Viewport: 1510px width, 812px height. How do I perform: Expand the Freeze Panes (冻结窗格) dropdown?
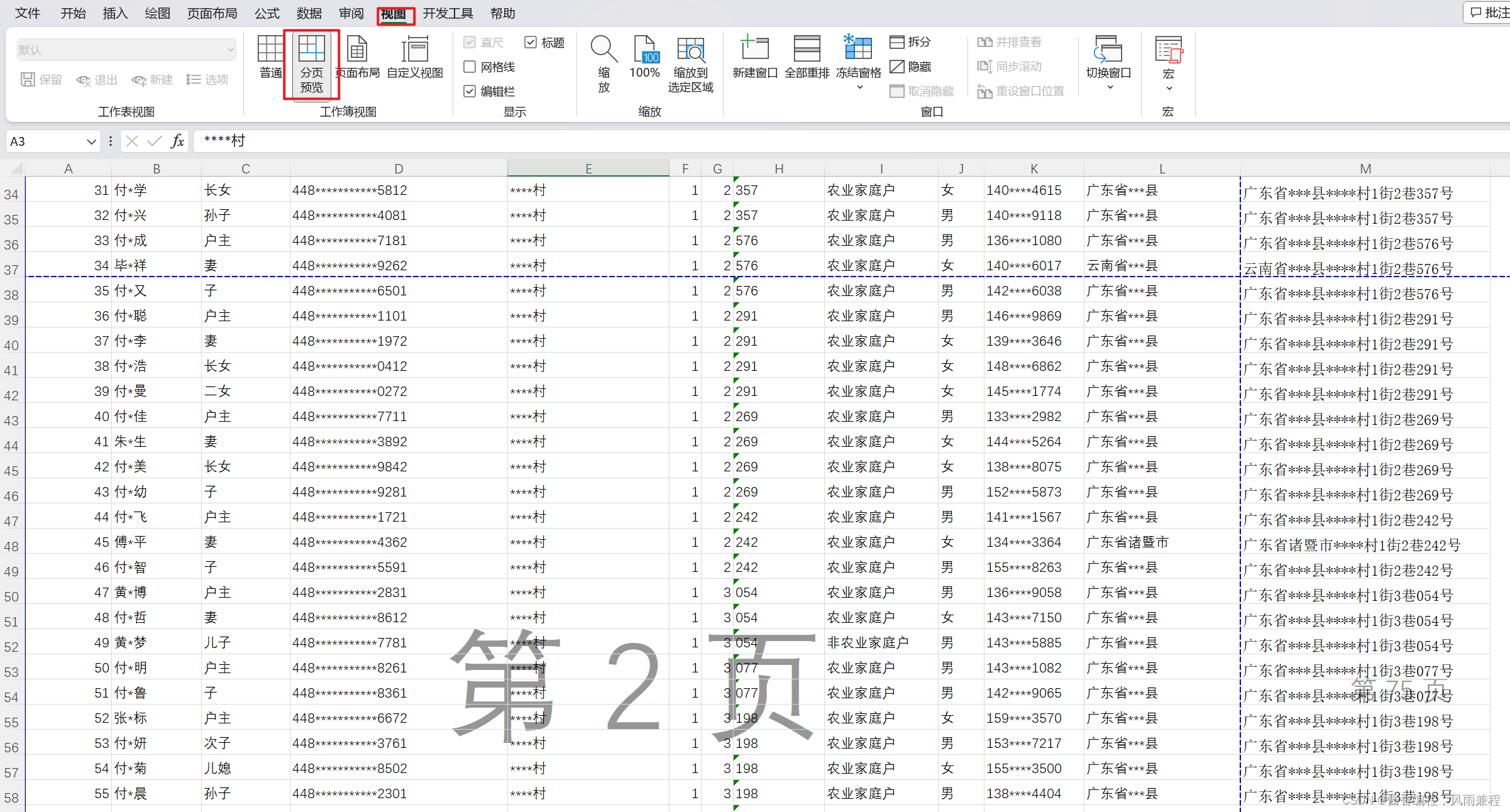click(x=859, y=87)
